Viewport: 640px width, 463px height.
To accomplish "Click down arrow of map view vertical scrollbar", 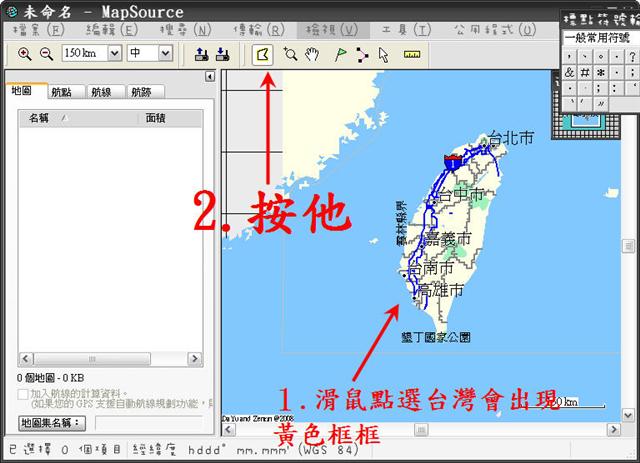I will click(628, 415).
